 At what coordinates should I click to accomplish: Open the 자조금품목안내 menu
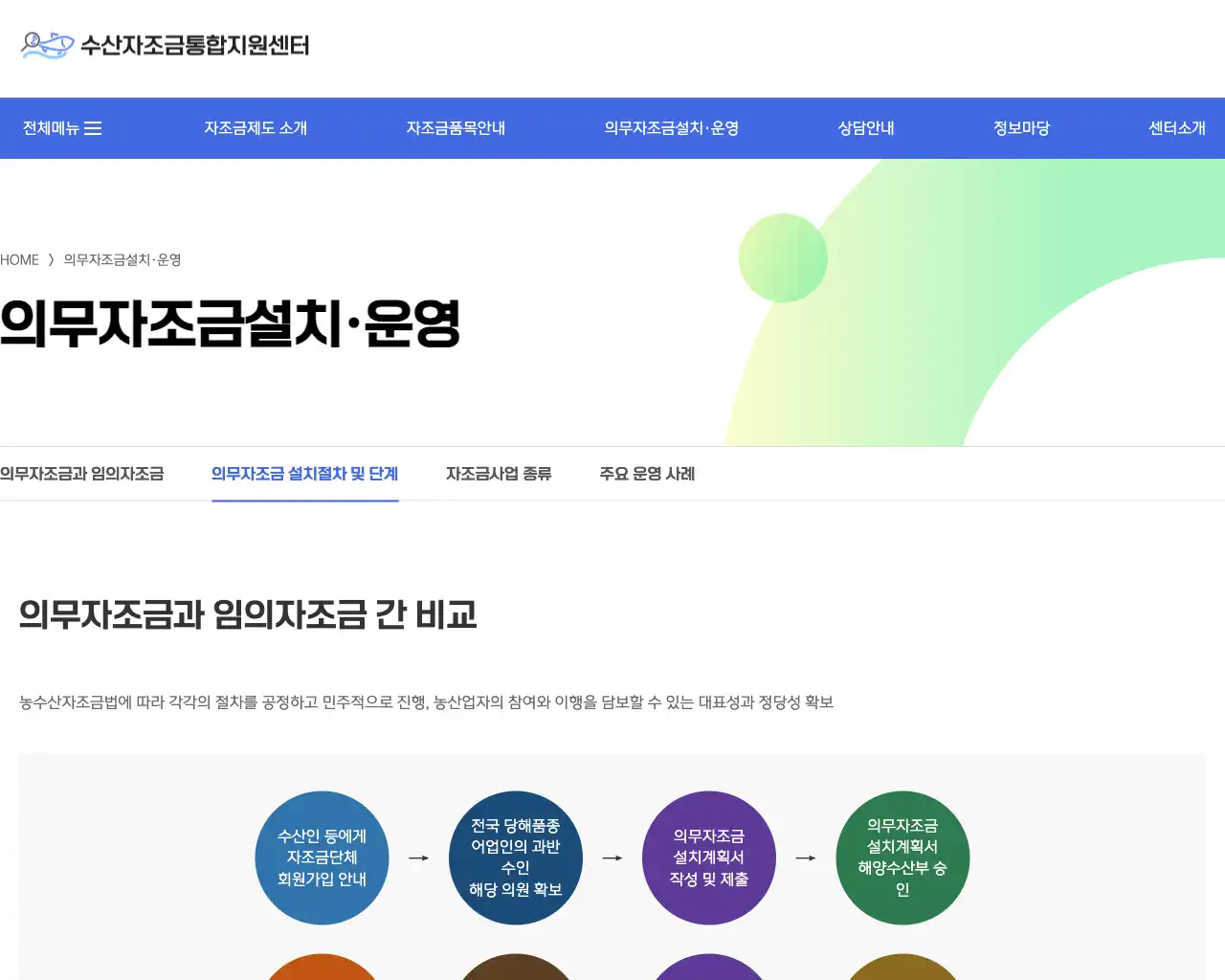456,127
